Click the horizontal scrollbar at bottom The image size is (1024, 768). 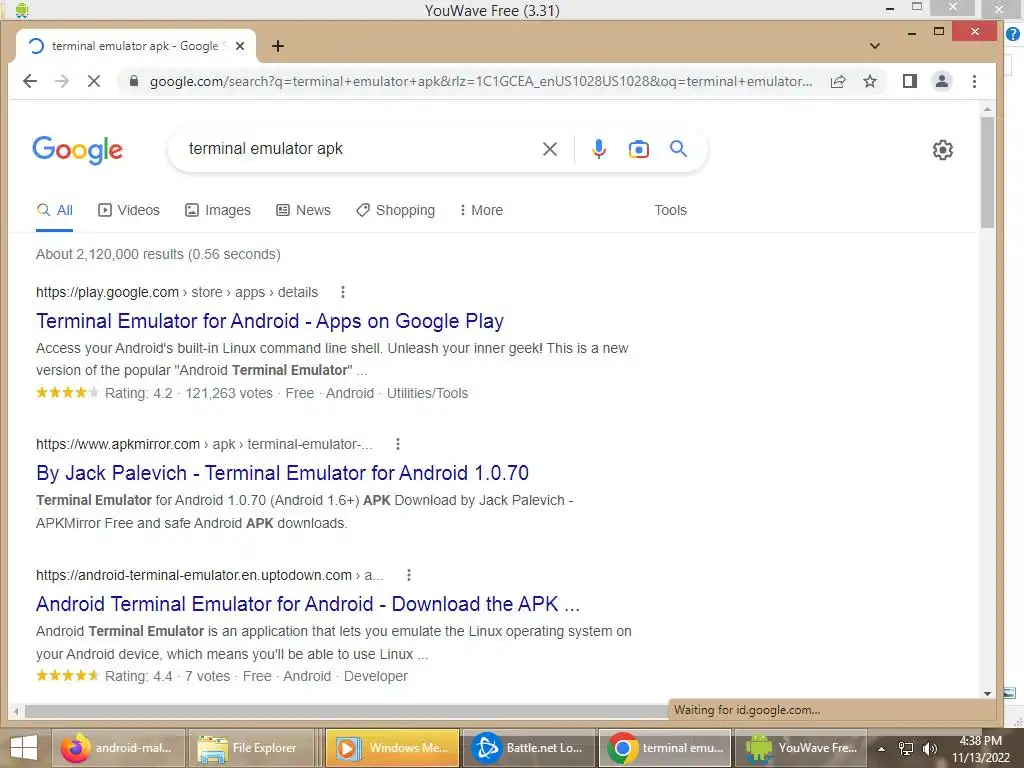coord(346,711)
